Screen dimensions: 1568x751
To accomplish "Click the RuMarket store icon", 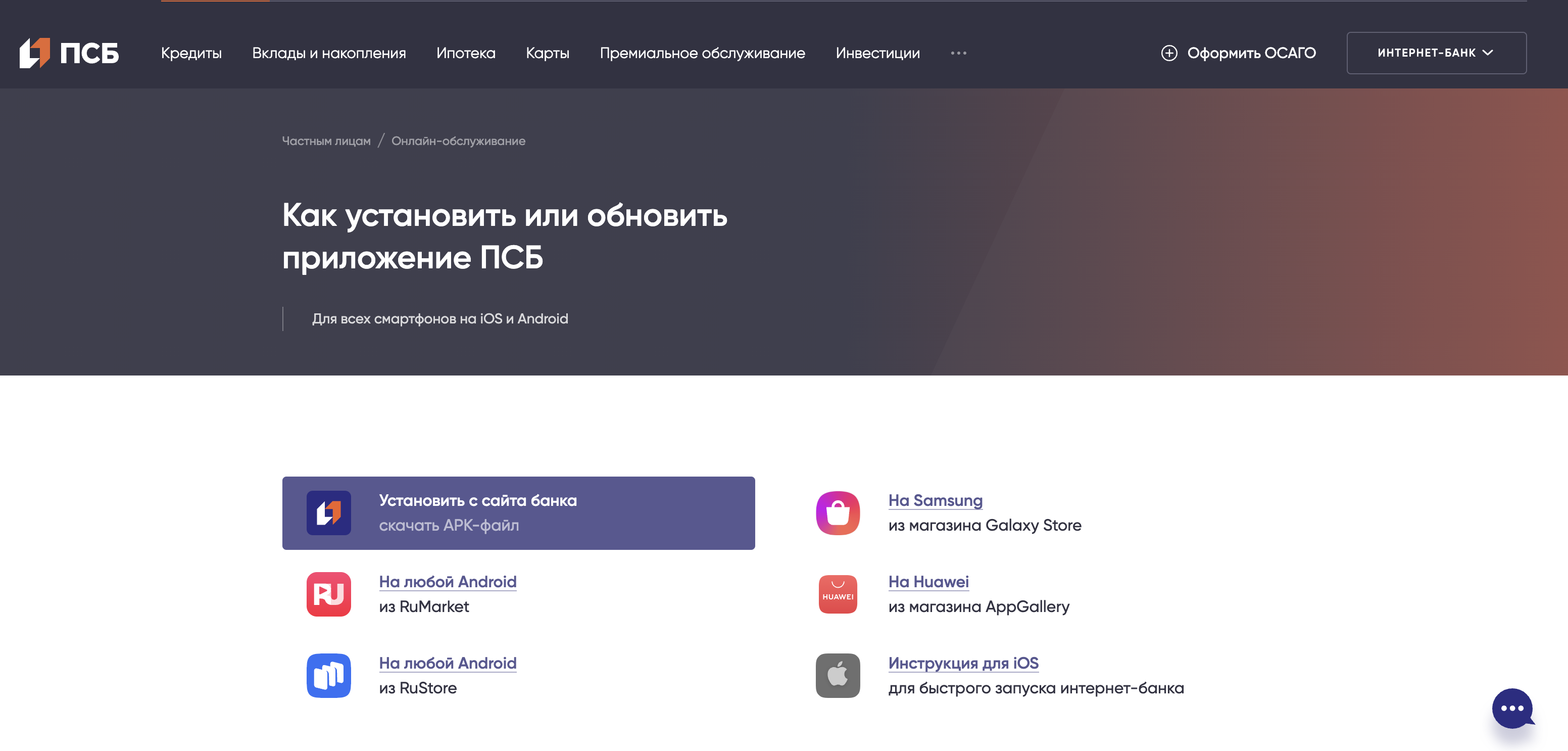I will click(x=329, y=594).
